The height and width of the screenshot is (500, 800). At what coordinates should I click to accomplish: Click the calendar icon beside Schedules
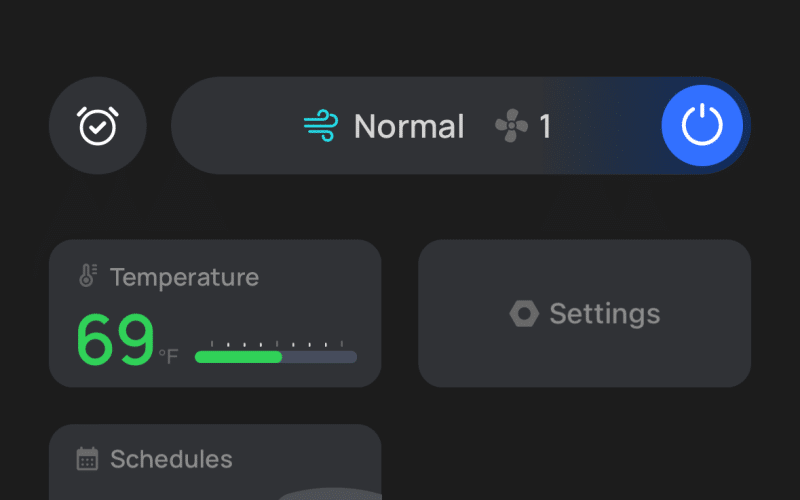pyautogui.click(x=87, y=459)
